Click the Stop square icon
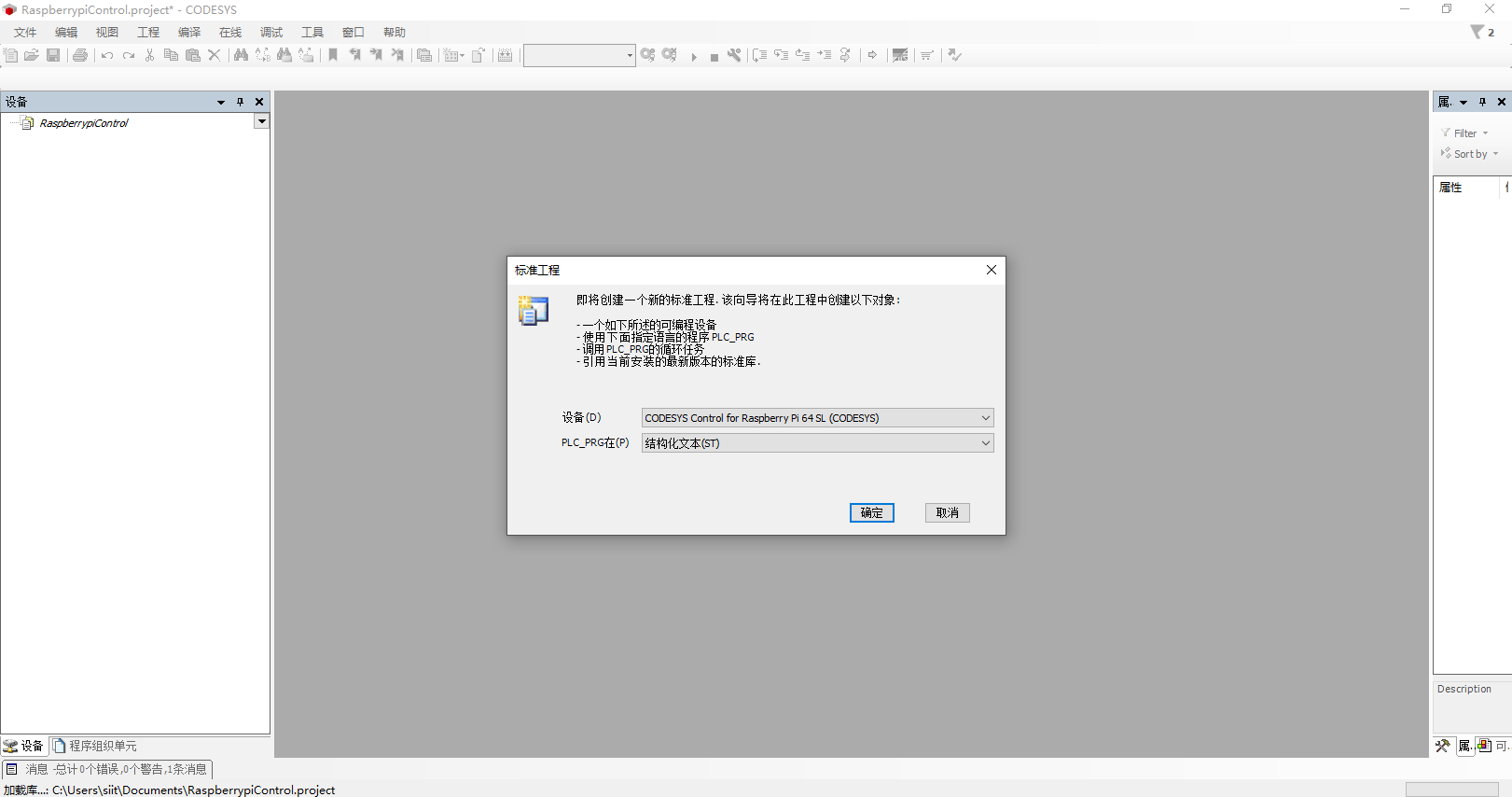The width and height of the screenshot is (1512, 797). [714, 57]
